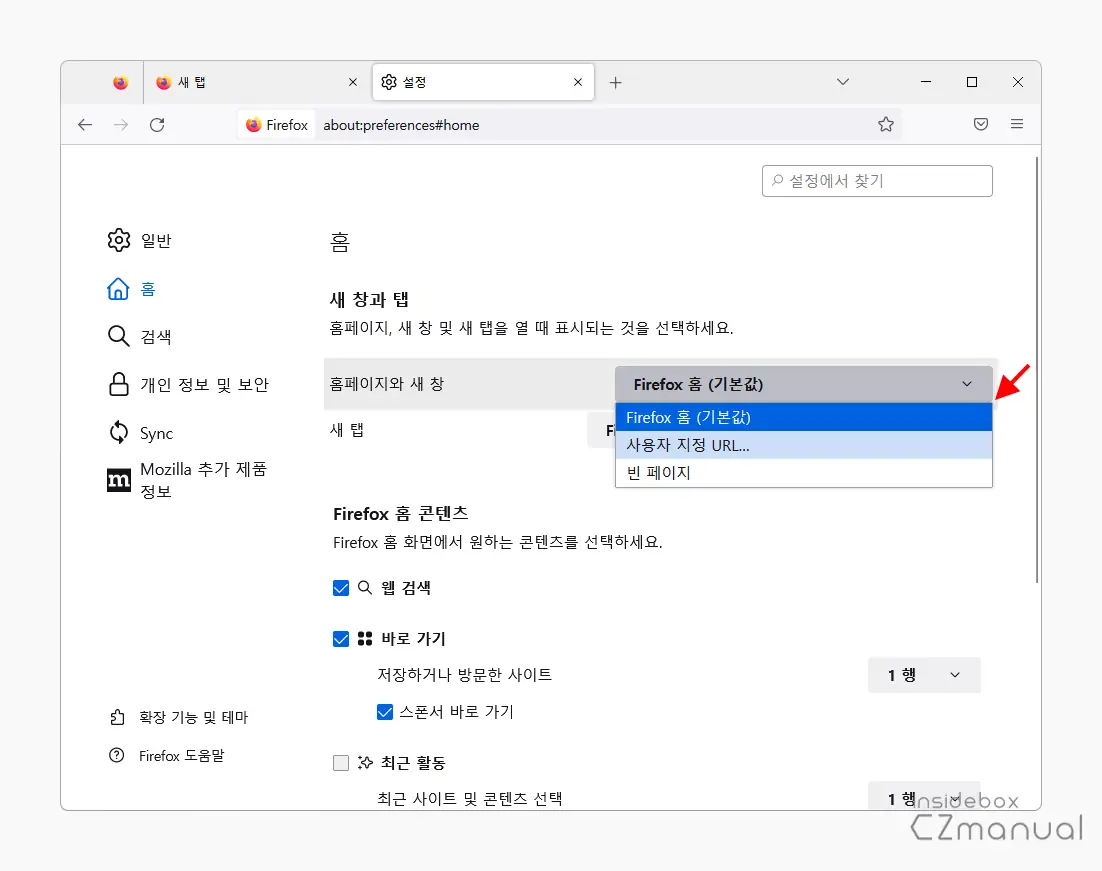The height and width of the screenshot is (871, 1102).
Task: Click the gear icon on 설정 tab
Action: click(x=389, y=82)
